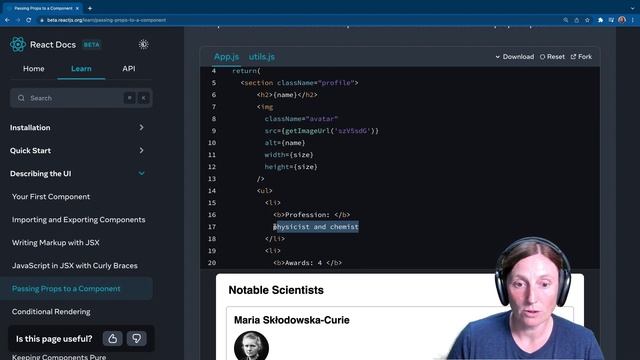Image resolution: width=640 pixels, height=360 pixels.
Task: Close the Passing Props browser tab
Action: 77,8
